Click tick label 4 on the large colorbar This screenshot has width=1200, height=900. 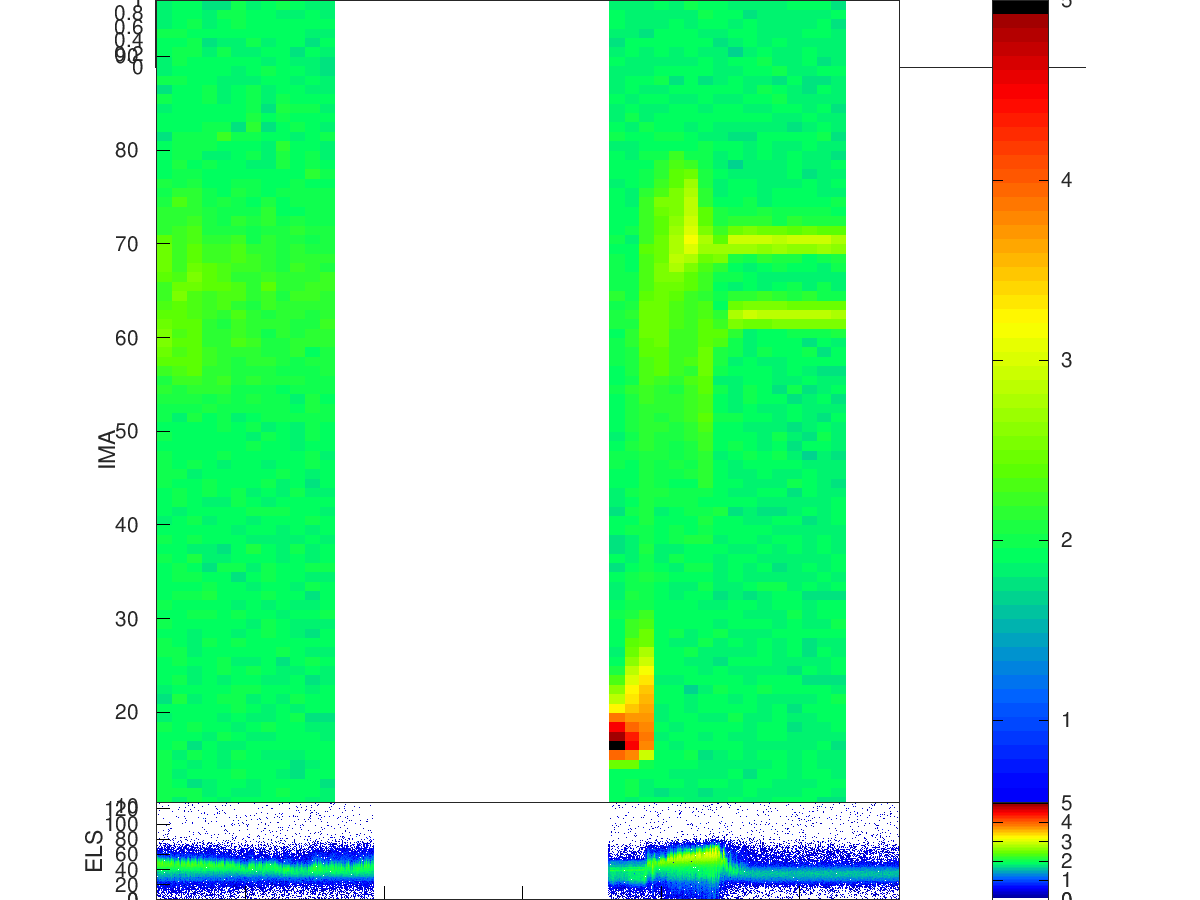(1066, 180)
